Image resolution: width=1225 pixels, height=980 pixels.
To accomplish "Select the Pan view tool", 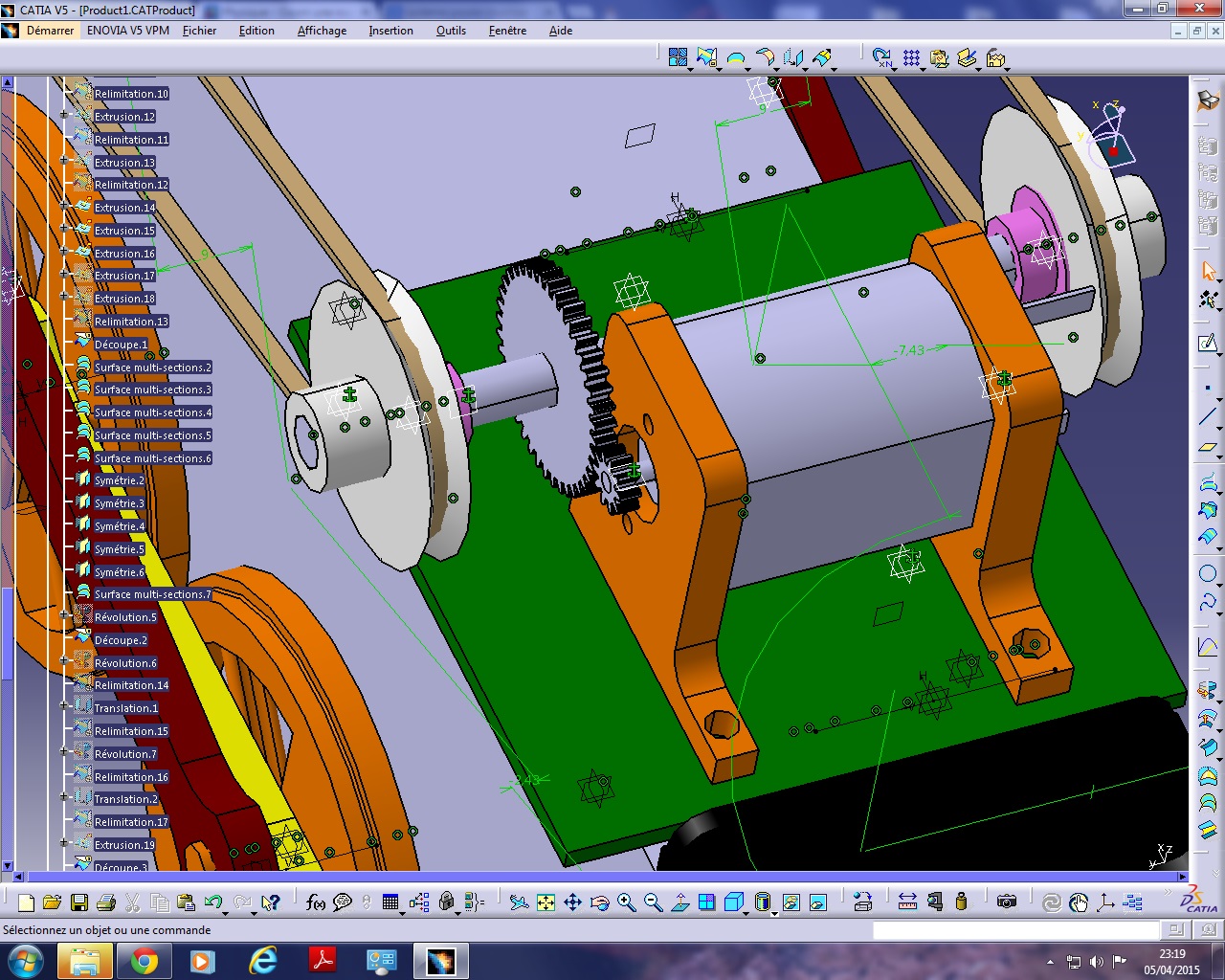I will pos(572,902).
